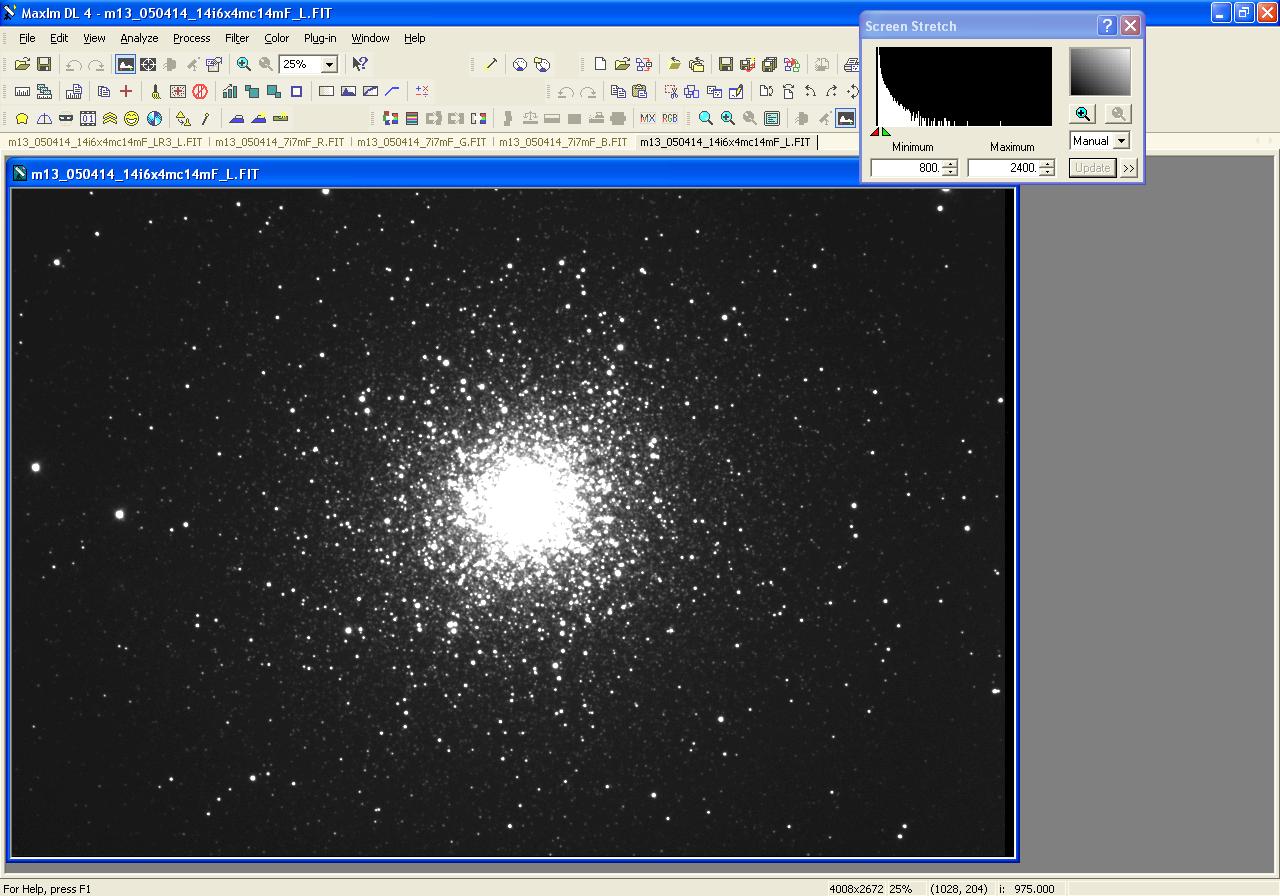Click the red minimum histogram marker
Screen dimensions: 1280x896
(876, 131)
